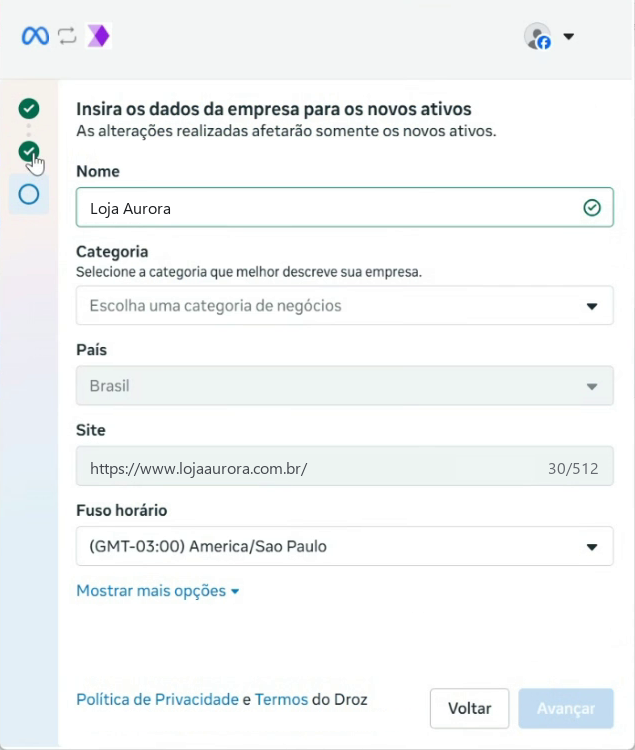Click the green validation check in Nome field
Screen dimensions: 635x750
pyautogui.click(x=592, y=208)
